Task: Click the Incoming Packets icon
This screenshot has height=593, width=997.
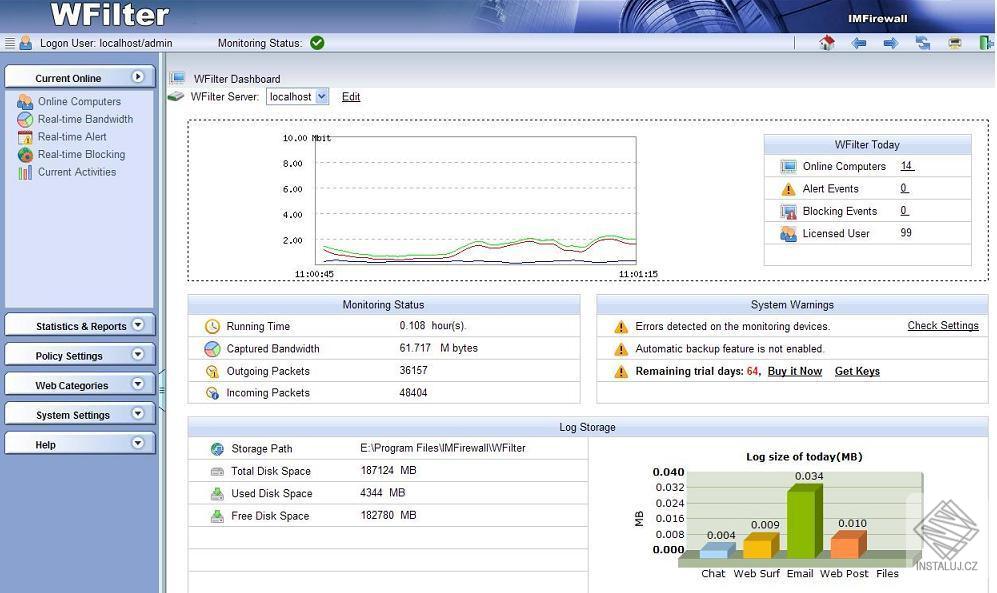Action: point(212,393)
